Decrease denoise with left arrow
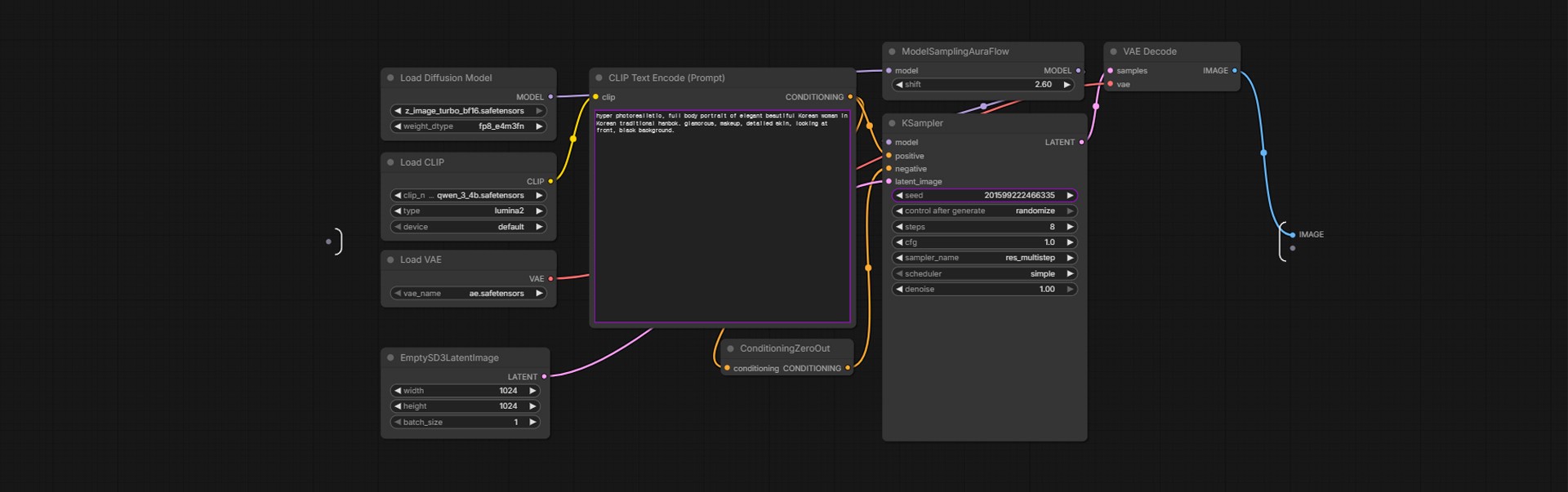The height and width of the screenshot is (492, 1568). click(x=899, y=290)
